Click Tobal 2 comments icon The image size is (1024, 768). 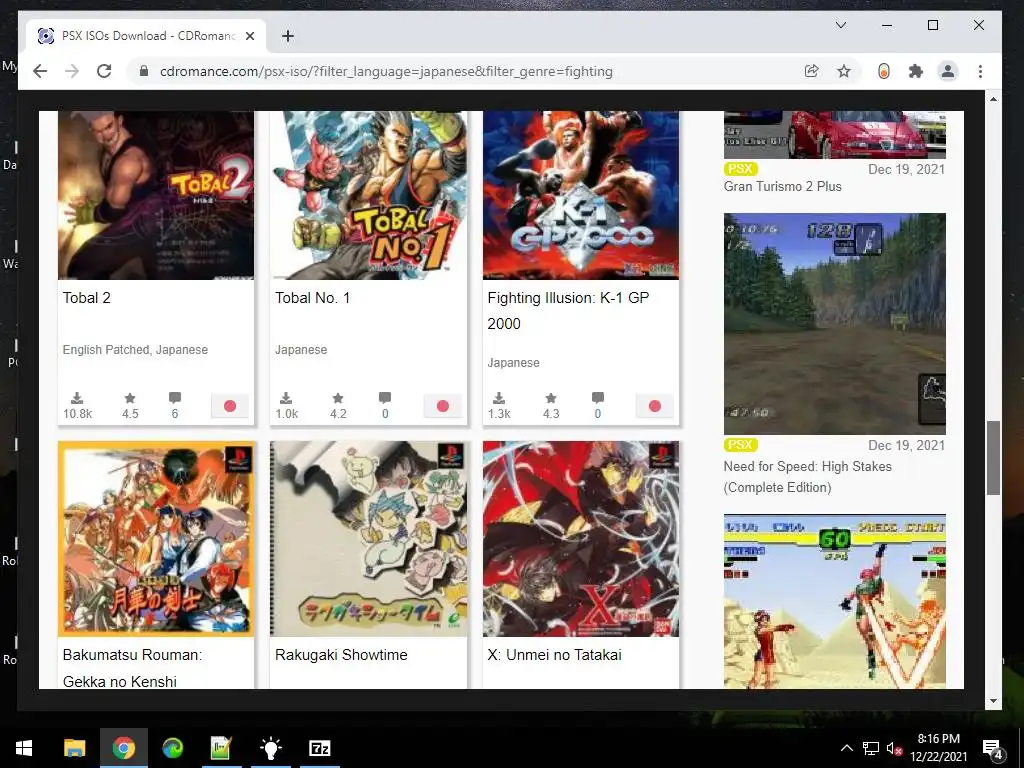point(174,398)
